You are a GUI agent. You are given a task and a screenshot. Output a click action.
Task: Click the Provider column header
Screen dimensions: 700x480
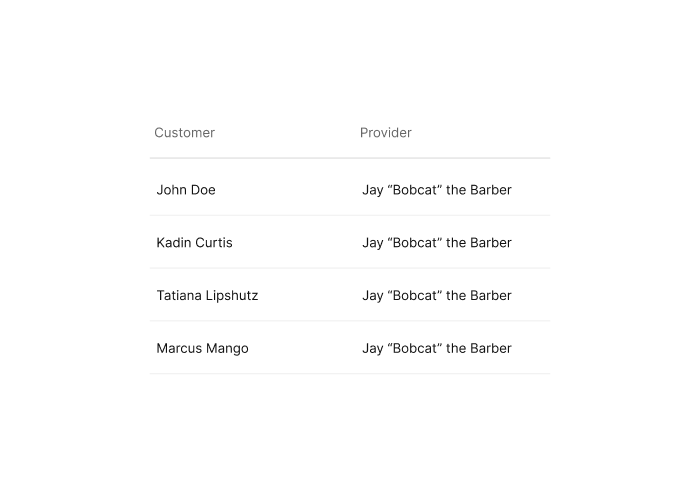coord(386,133)
